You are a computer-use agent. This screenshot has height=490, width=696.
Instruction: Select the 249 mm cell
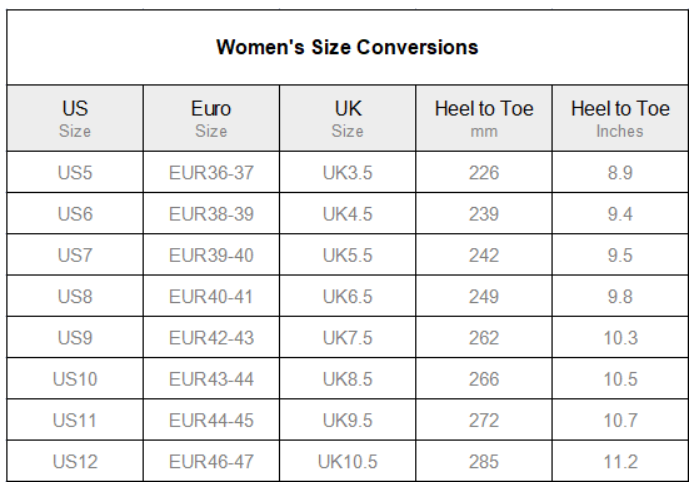coord(484,296)
